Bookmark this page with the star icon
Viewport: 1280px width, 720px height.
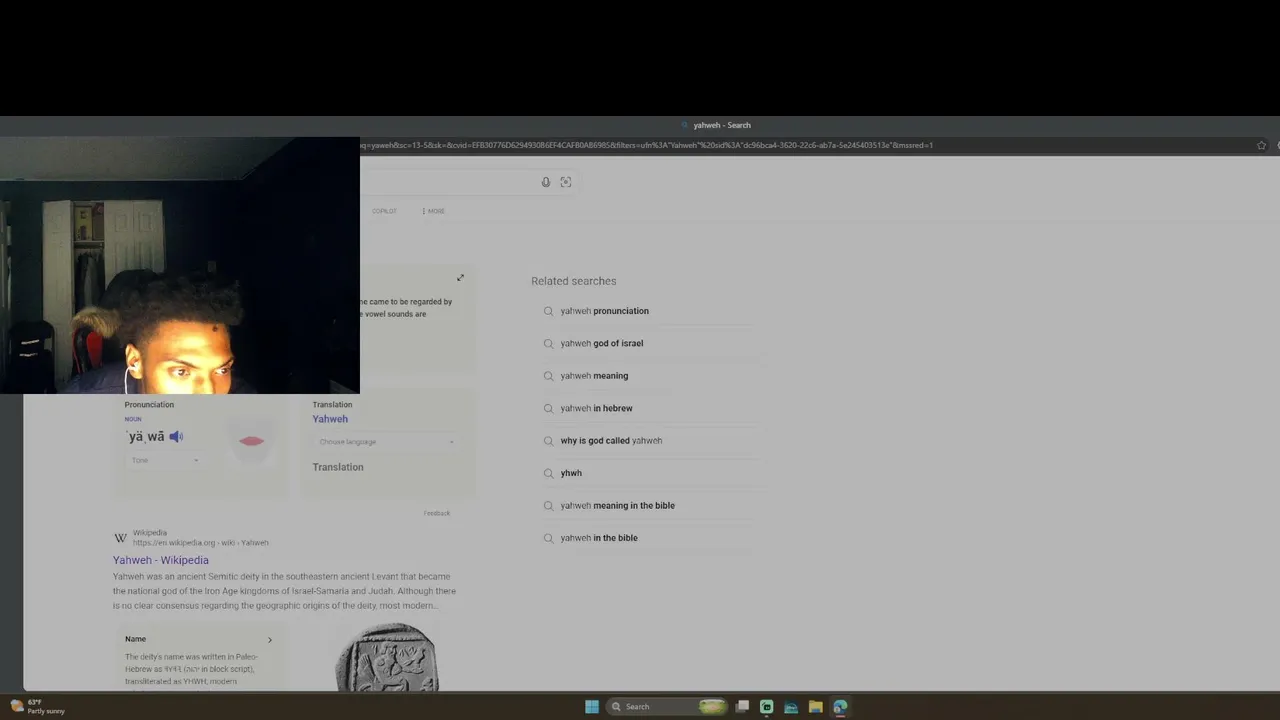pyautogui.click(x=1262, y=145)
